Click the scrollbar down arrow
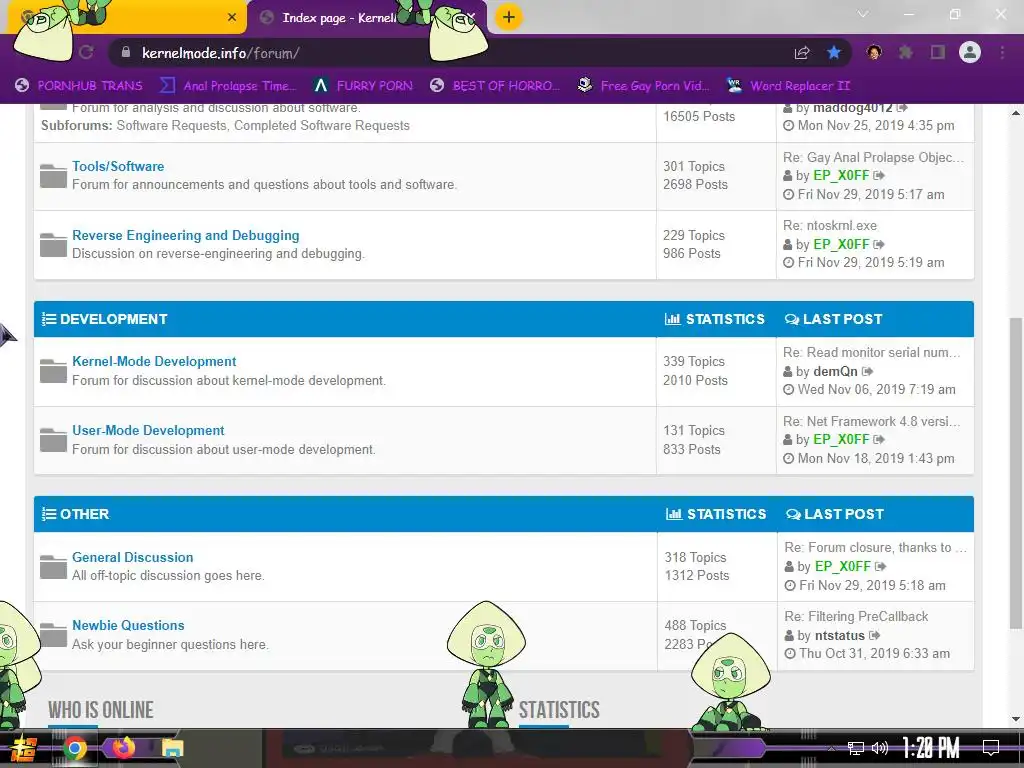This screenshot has width=1024, height=768. click(1016, 719)
